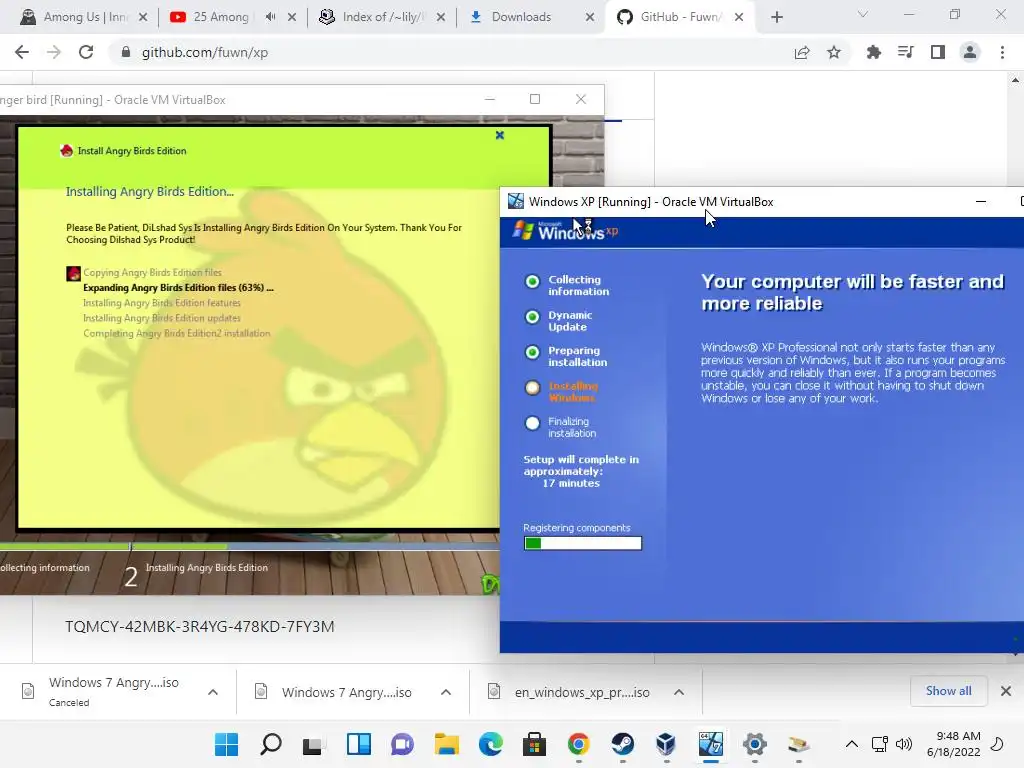This screenshot has width=1024, height=768.
Task: Open the Chrome three-dot menu
Action: click(x=1002, y=52)
